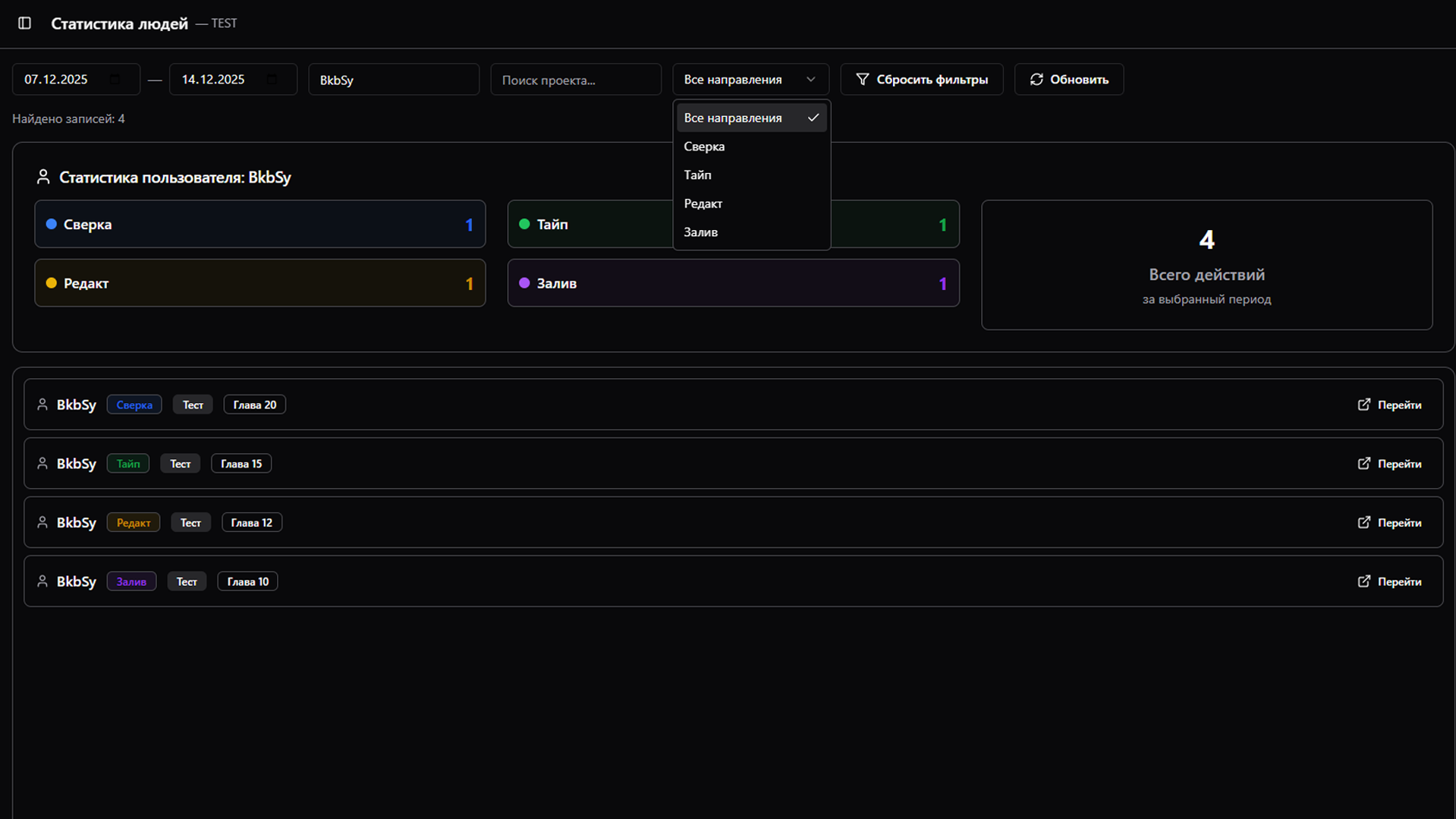Choose Сверка from the direction dropdown
The width and height of the screenshot is (1456, 819).
click(704, 146)
